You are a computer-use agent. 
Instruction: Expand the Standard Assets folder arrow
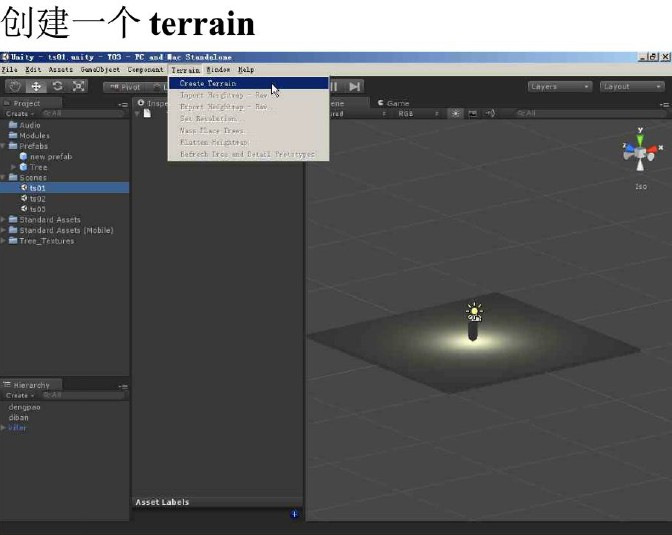(x=3, y=219)
